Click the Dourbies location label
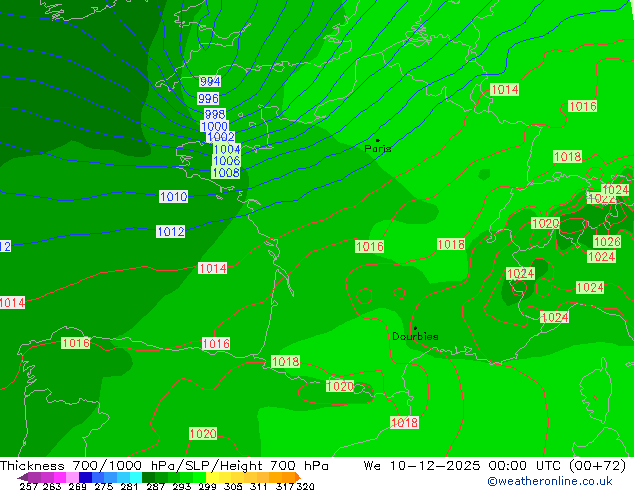Screen dimensions: 634x490 [x=415, y=336]
